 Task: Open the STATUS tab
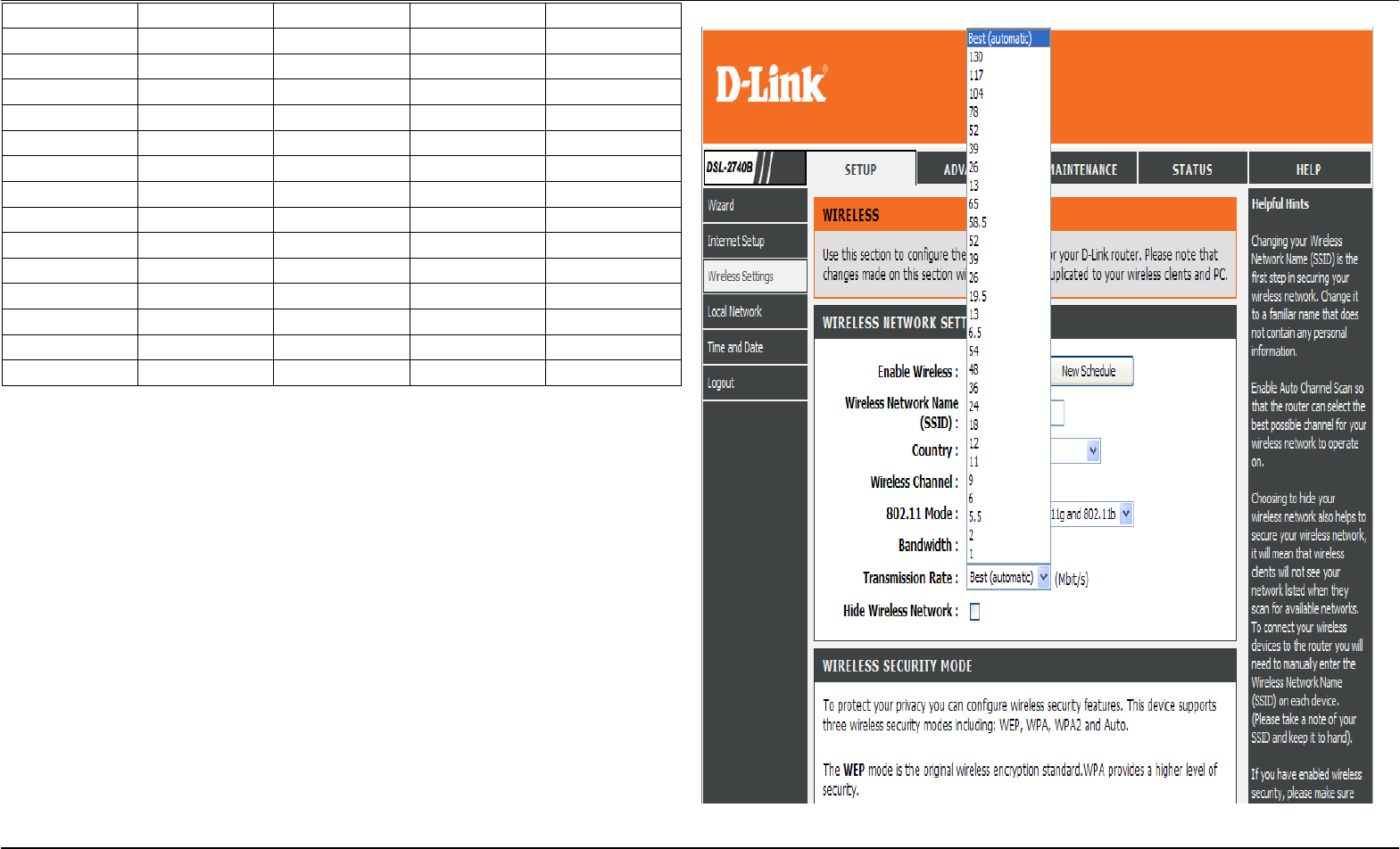(x=1192, y=169)
